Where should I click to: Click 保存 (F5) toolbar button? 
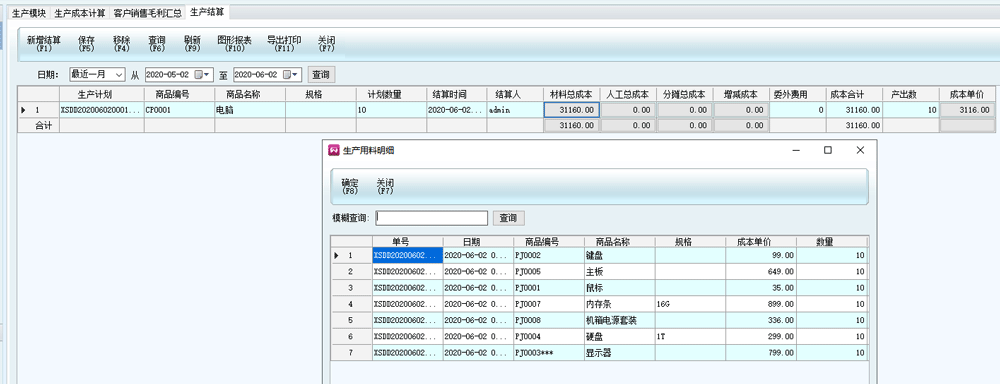tap(86, 43)
